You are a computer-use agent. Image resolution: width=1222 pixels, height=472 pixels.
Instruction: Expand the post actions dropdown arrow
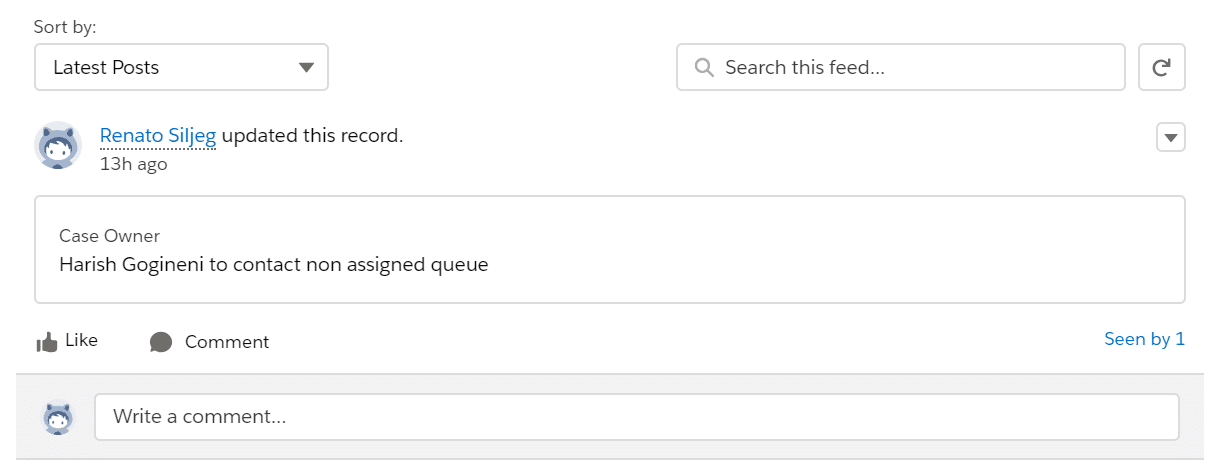tap(1170, 137)
